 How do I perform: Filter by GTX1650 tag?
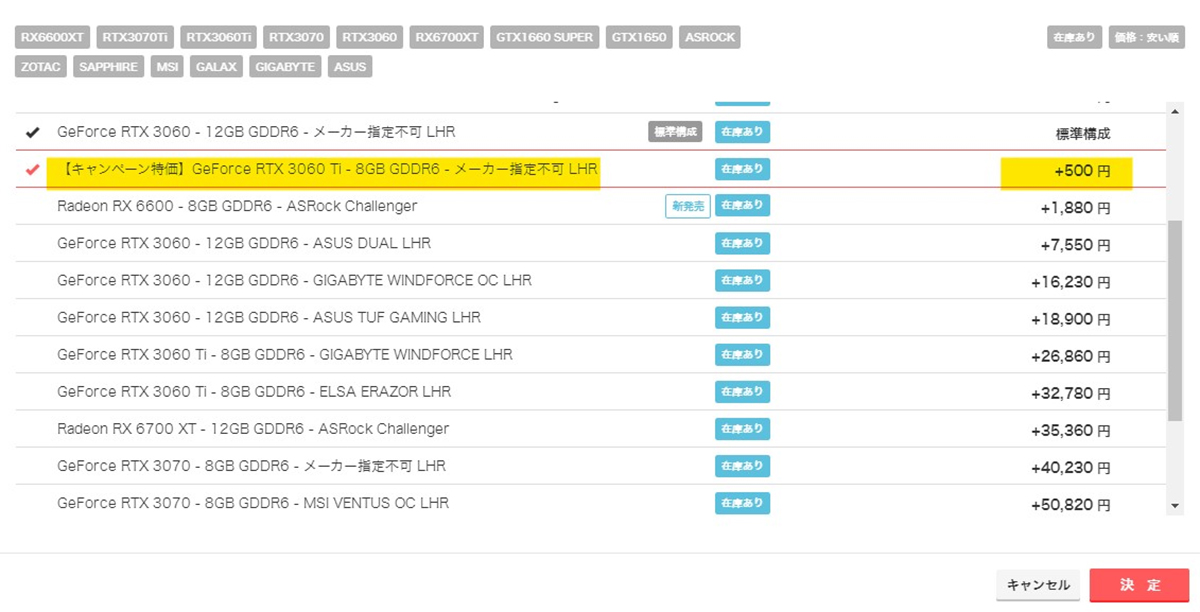639,37
